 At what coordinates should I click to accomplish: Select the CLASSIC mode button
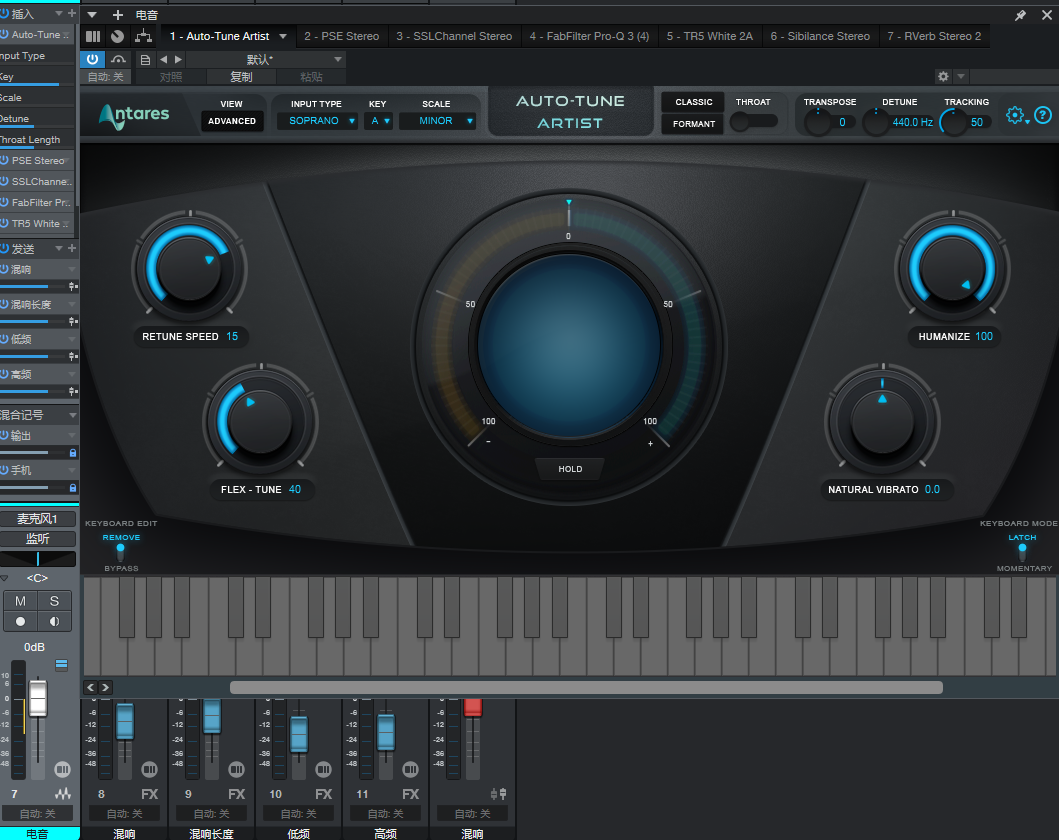coord(694,102)
